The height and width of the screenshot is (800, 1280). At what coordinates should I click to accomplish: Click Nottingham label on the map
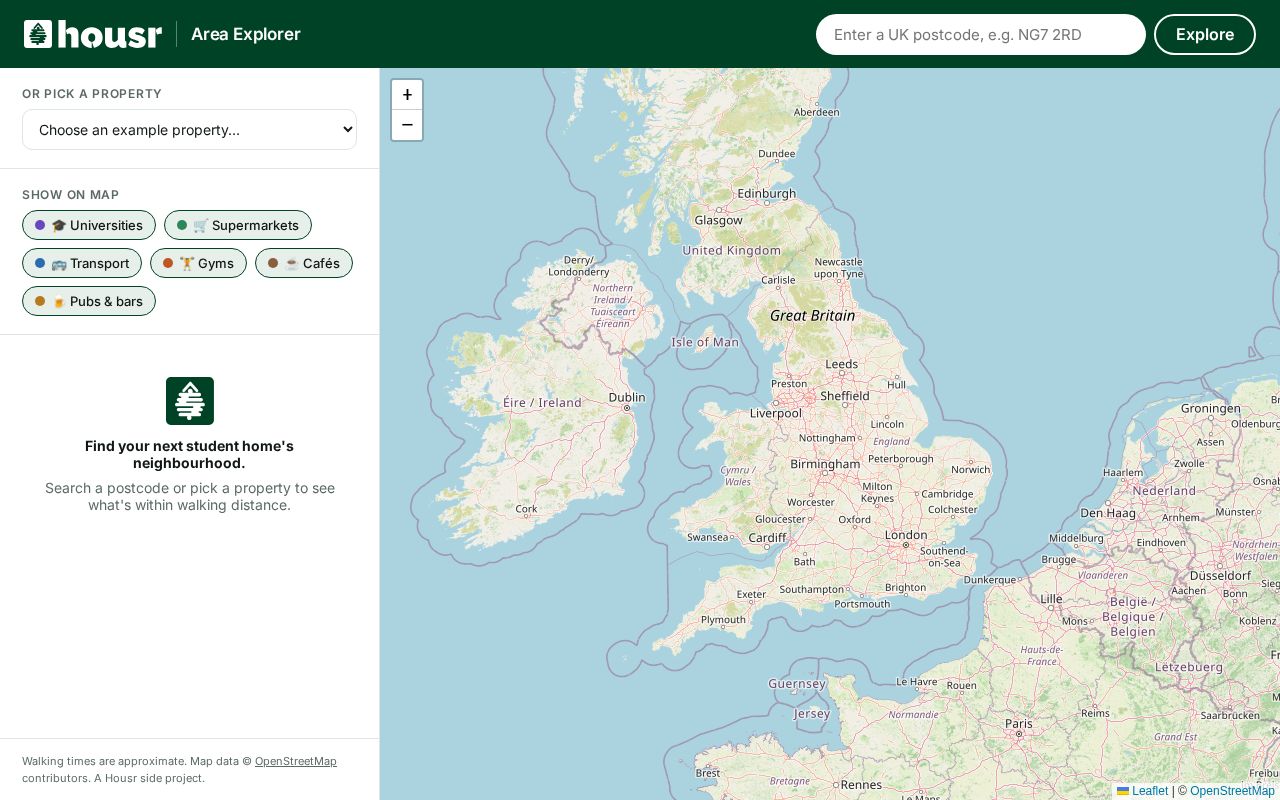coord(827,438)
